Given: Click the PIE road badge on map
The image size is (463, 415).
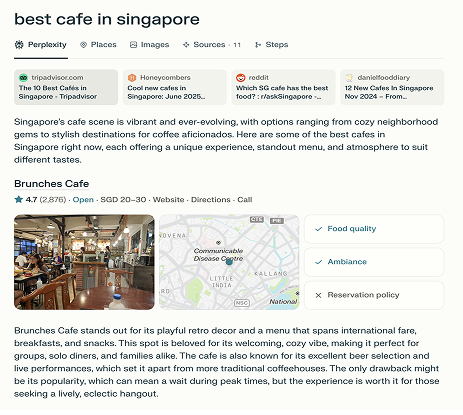Looking at the screenshot, I should tap(277, 220).
